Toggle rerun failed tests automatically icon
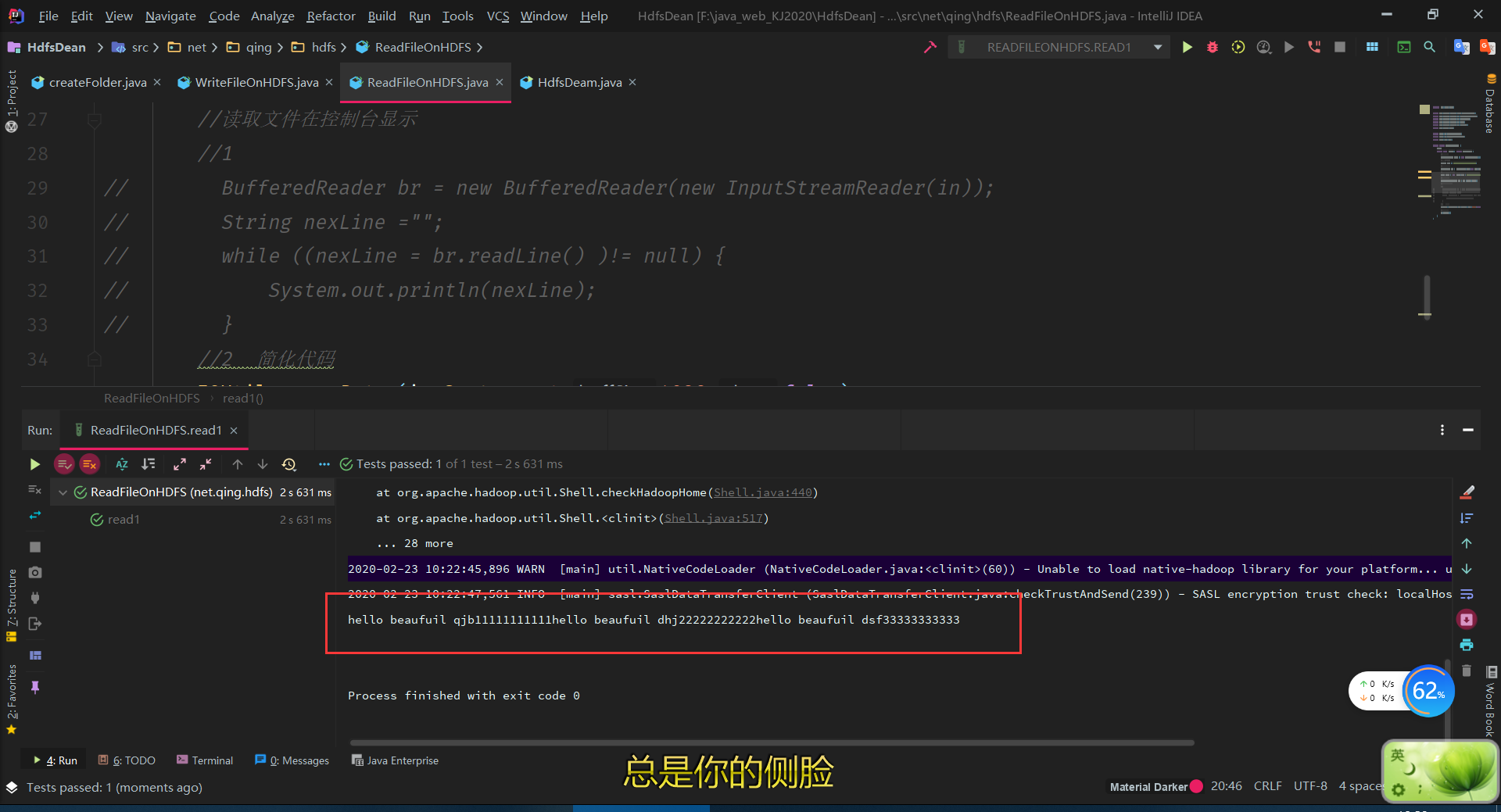 coord(35,516)
